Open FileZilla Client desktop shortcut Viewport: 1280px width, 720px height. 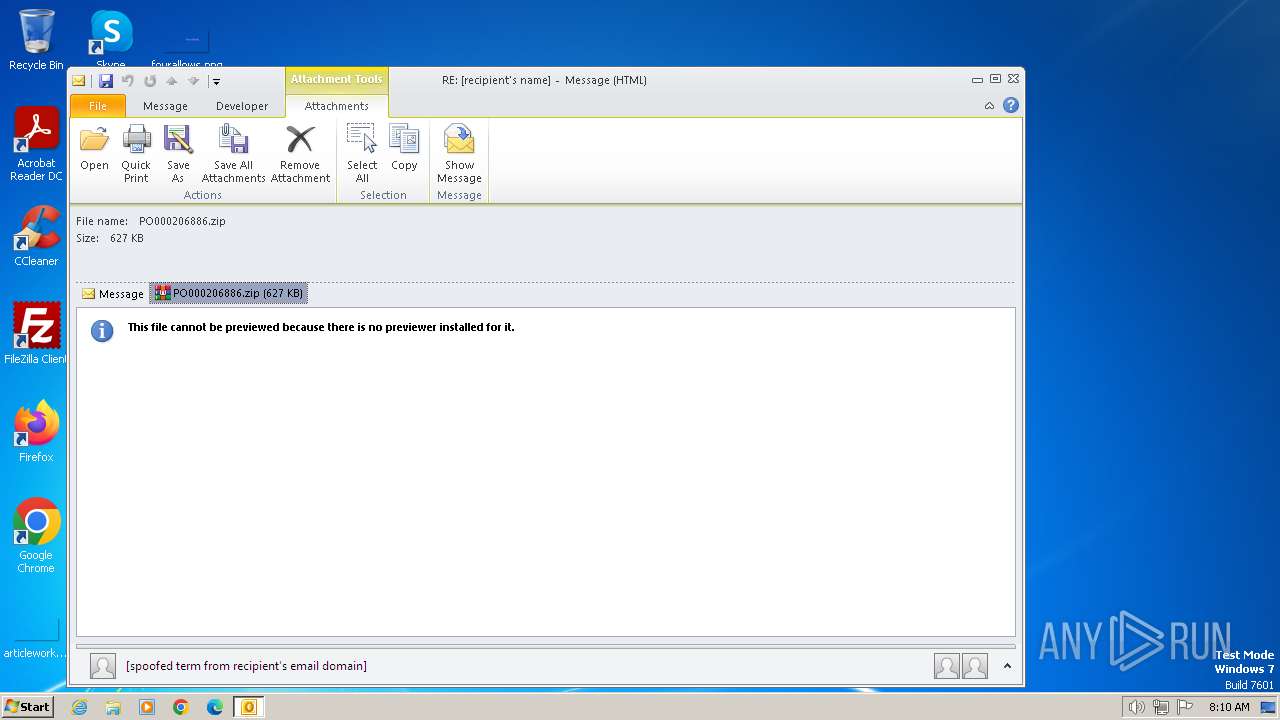[36, 333]
